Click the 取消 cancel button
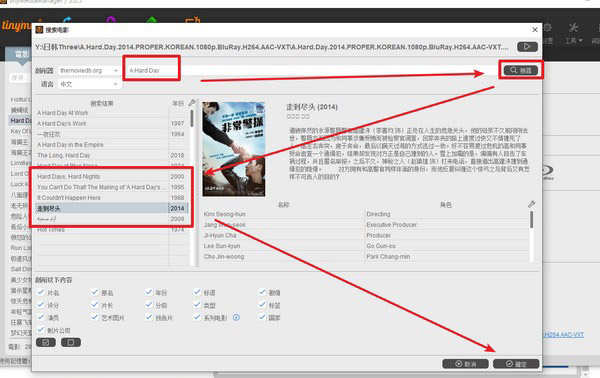This screenshot has height=378, width=600. coord(465,364)
